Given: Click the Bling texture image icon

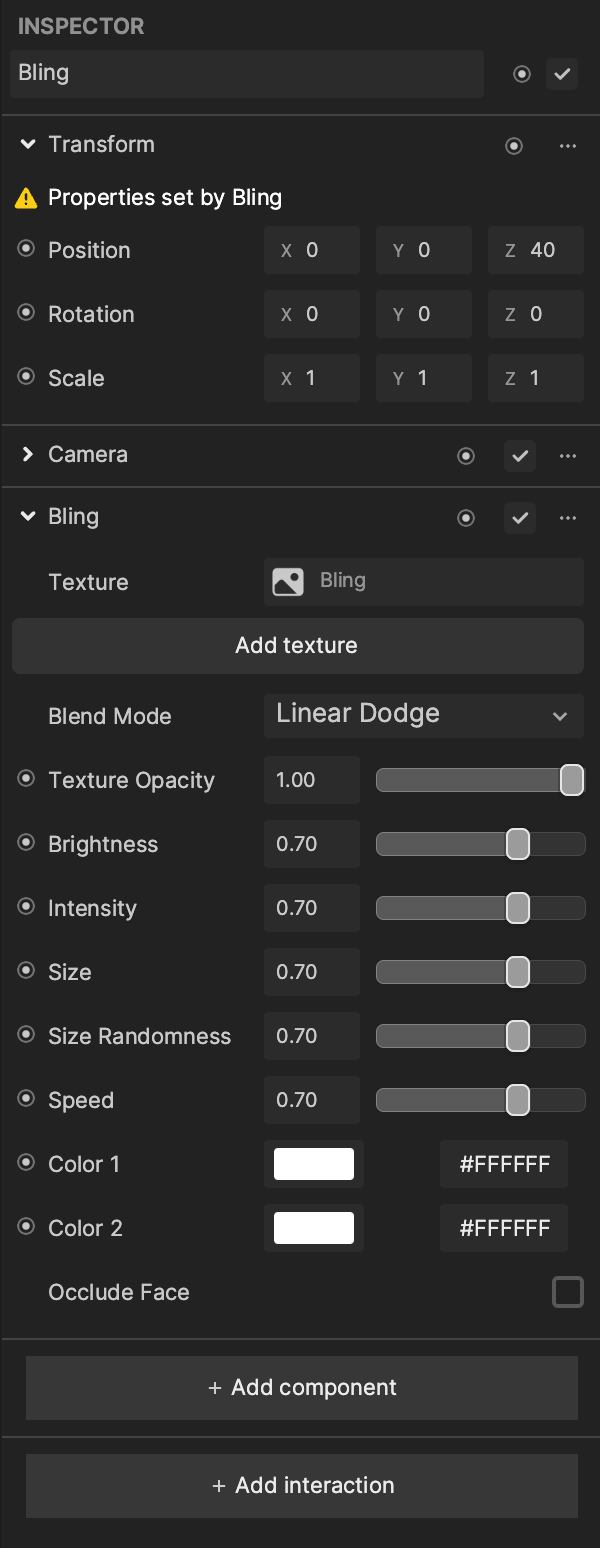Looking at the screenshot, I should point(288,582).
